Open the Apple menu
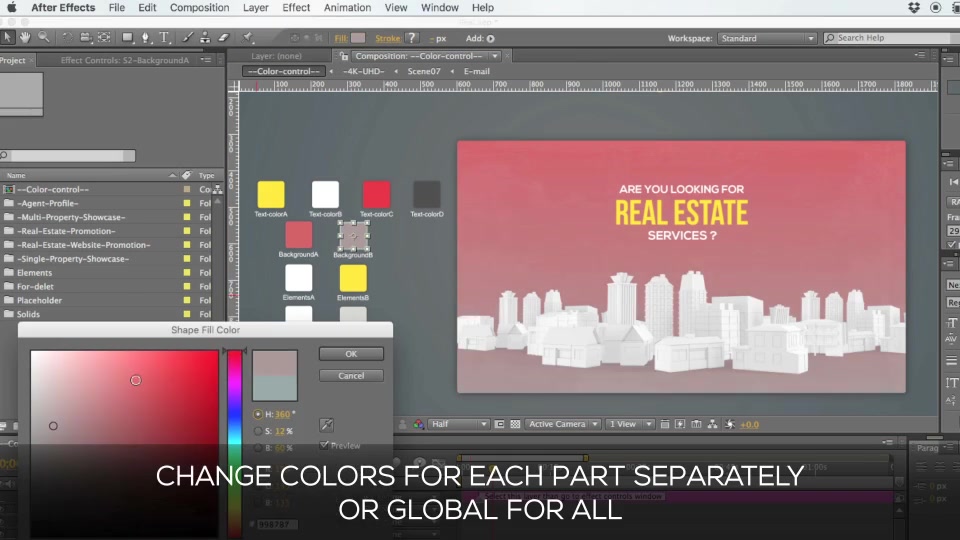Screen dimensions: 960x540 [12, 7]
